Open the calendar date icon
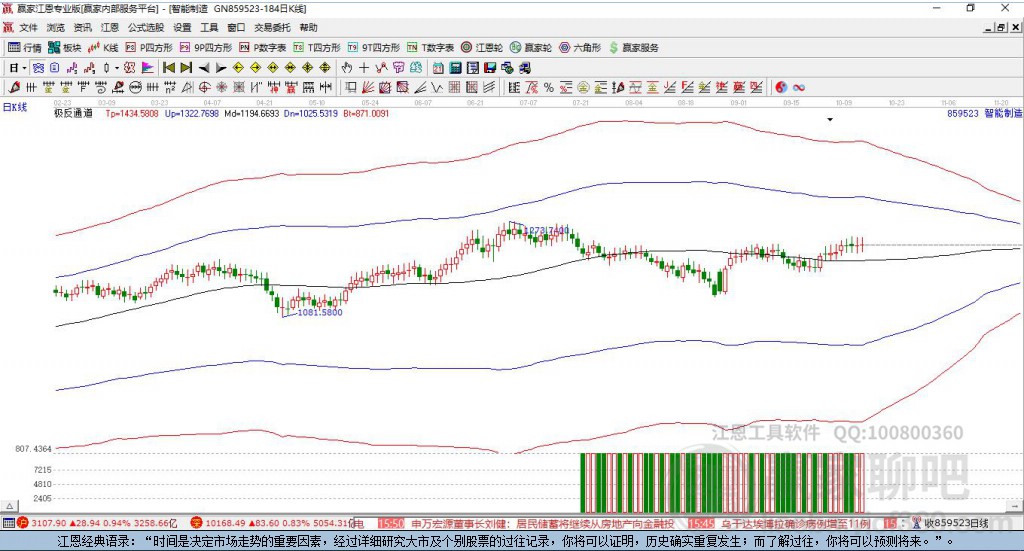Viewport: 1024px width, 551px height. (438, 68)
